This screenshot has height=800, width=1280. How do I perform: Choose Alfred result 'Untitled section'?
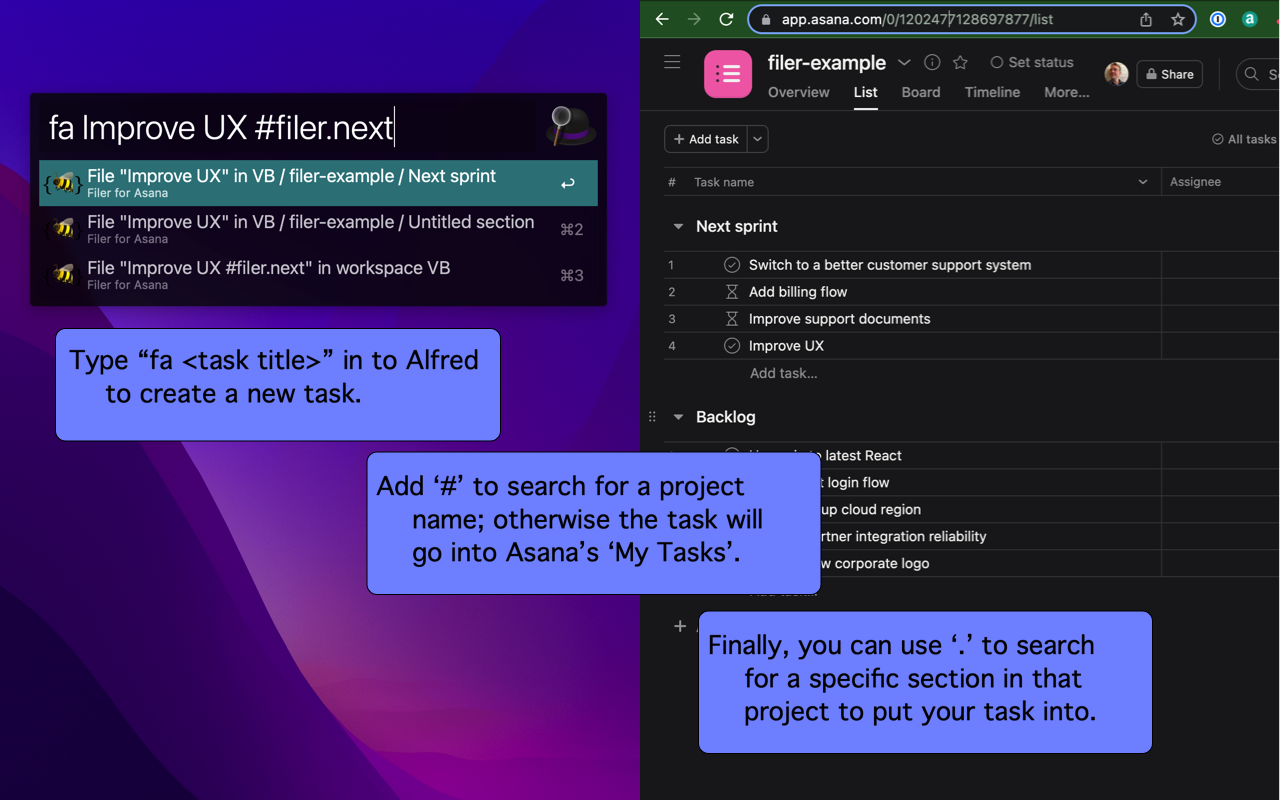(318, 229)
